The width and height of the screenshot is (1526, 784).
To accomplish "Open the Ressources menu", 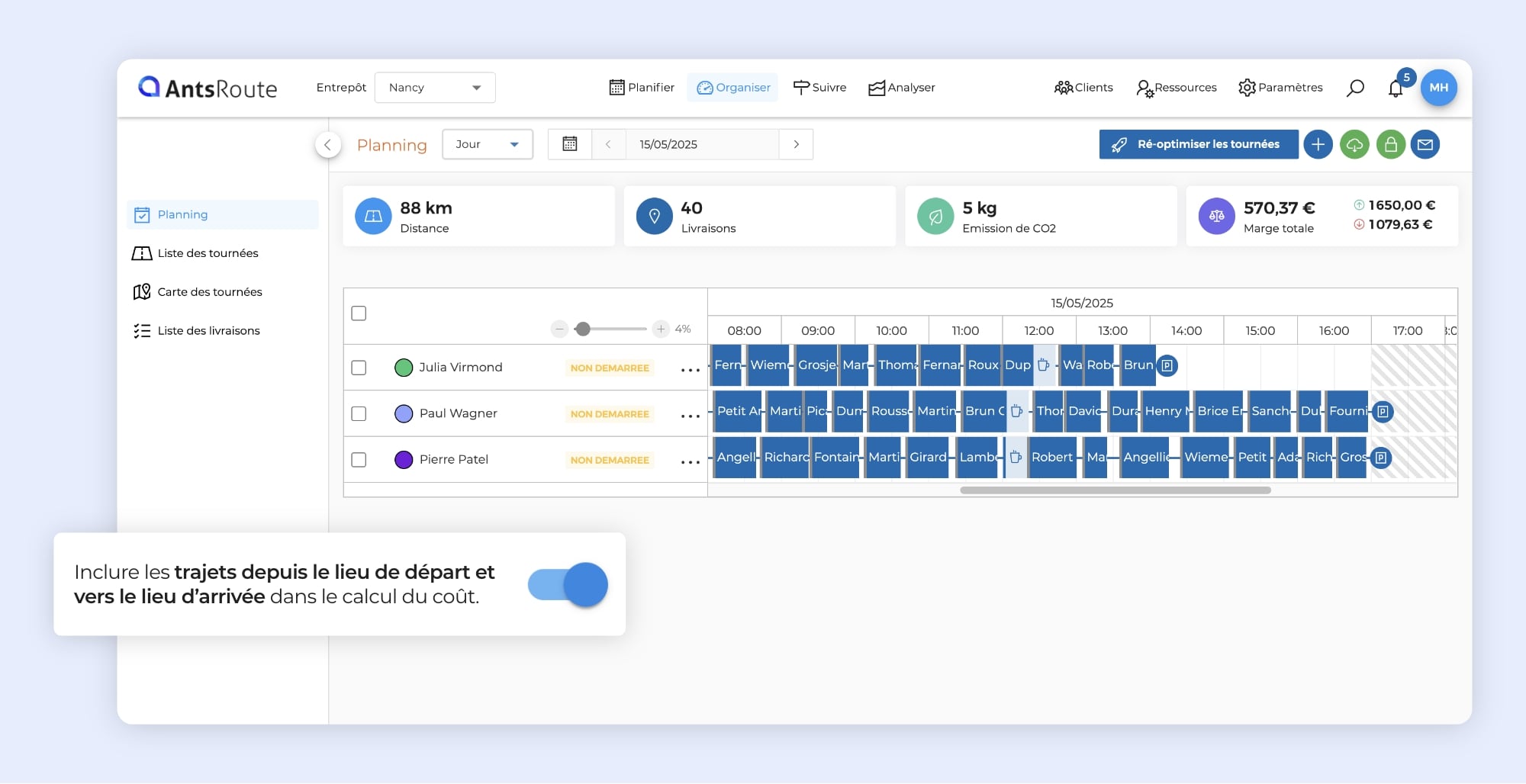I will [x=1176, y=88].
